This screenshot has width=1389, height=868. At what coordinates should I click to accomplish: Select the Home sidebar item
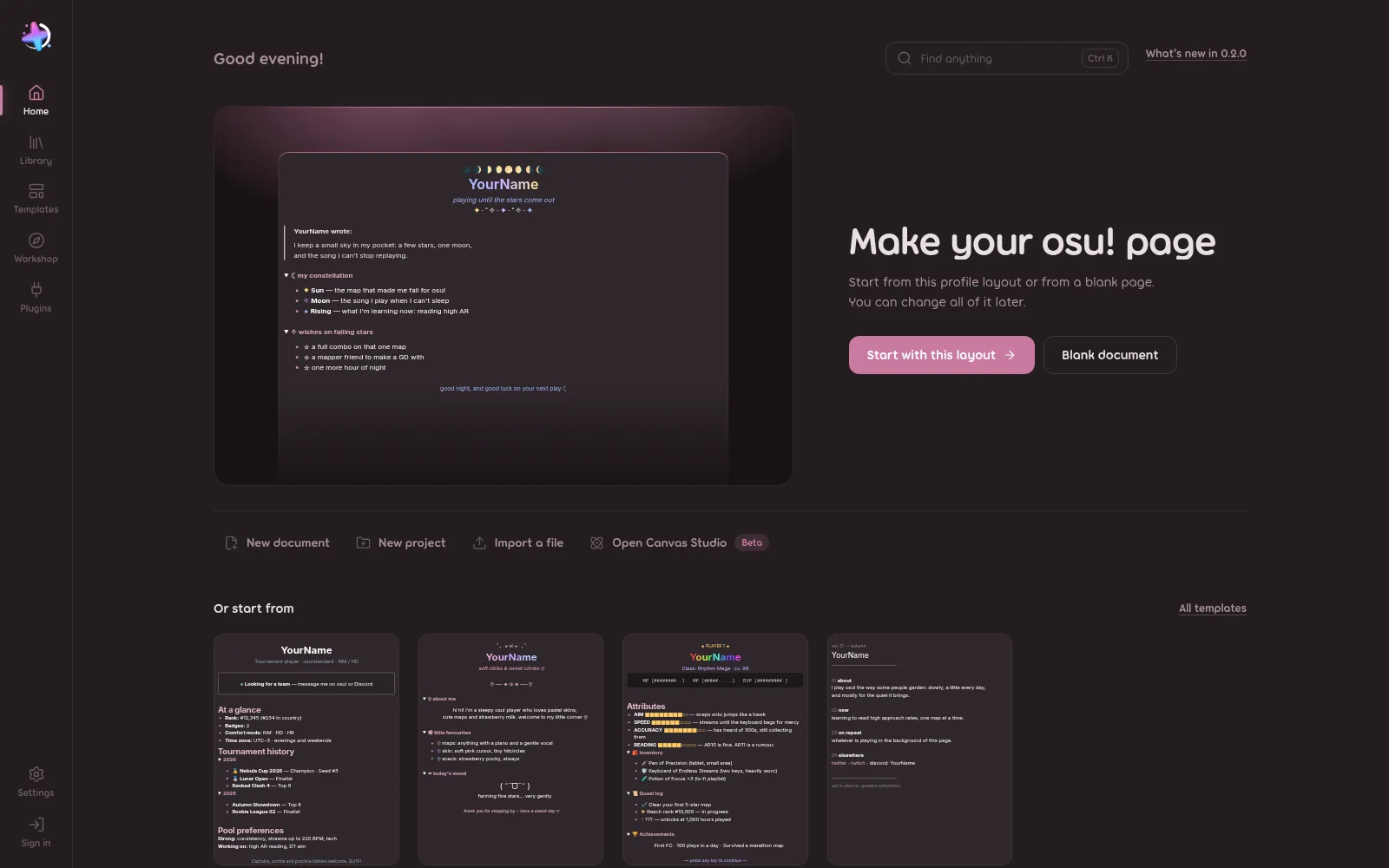[36, 101]
